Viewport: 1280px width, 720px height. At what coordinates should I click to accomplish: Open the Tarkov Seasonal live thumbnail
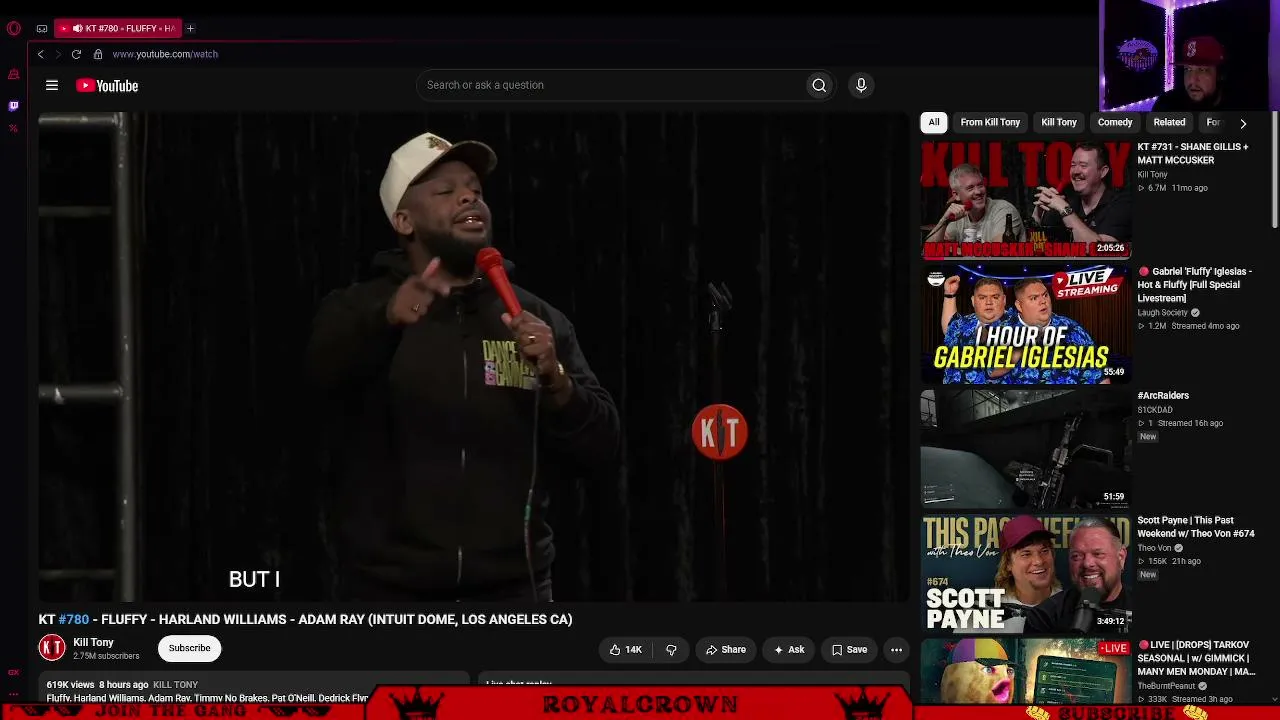(x=1025, y=672)
